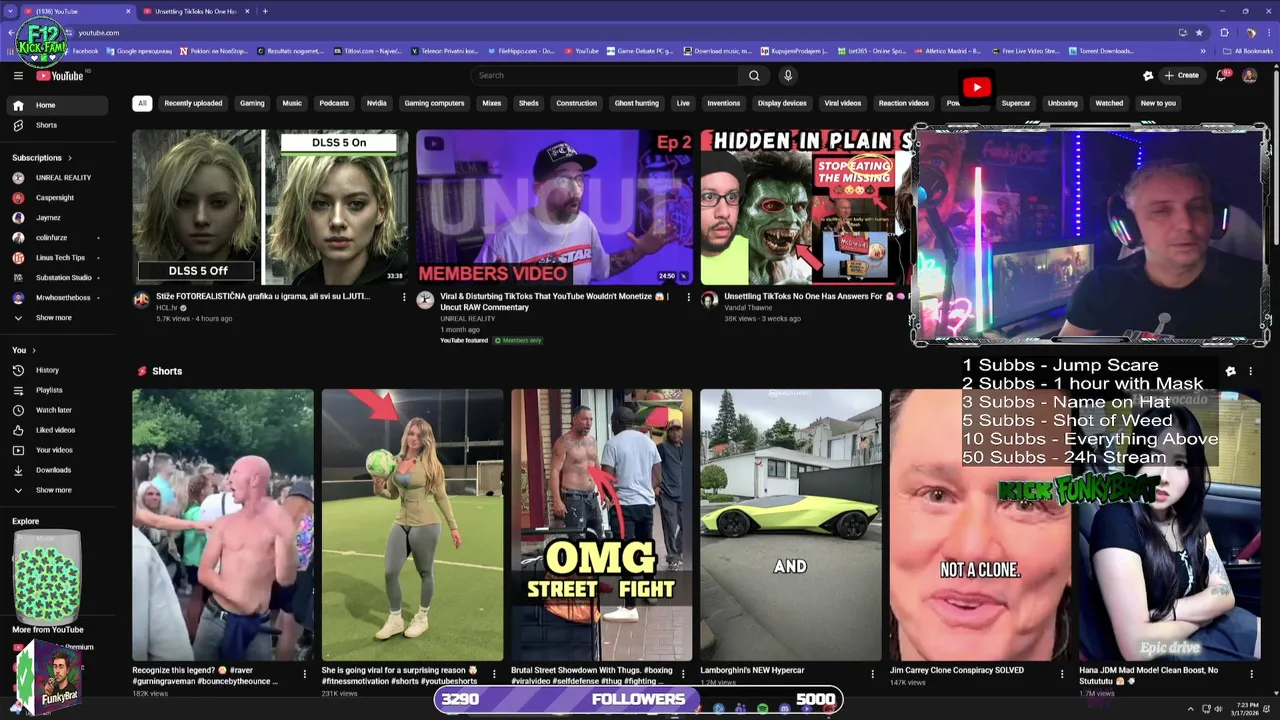
Task: Open the YouTube account avatar menu
Action: (1249, 75)
